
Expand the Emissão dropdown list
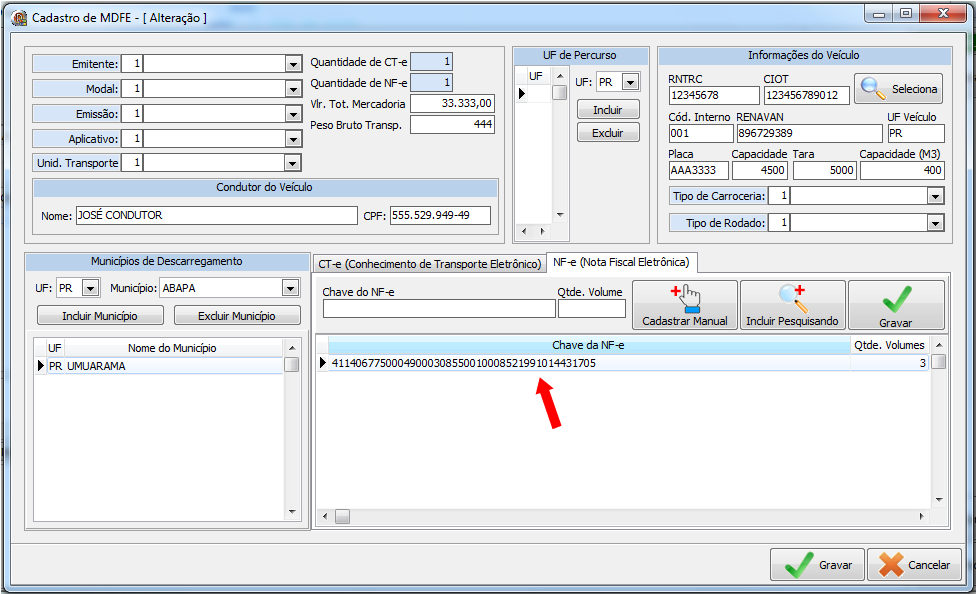293,114
